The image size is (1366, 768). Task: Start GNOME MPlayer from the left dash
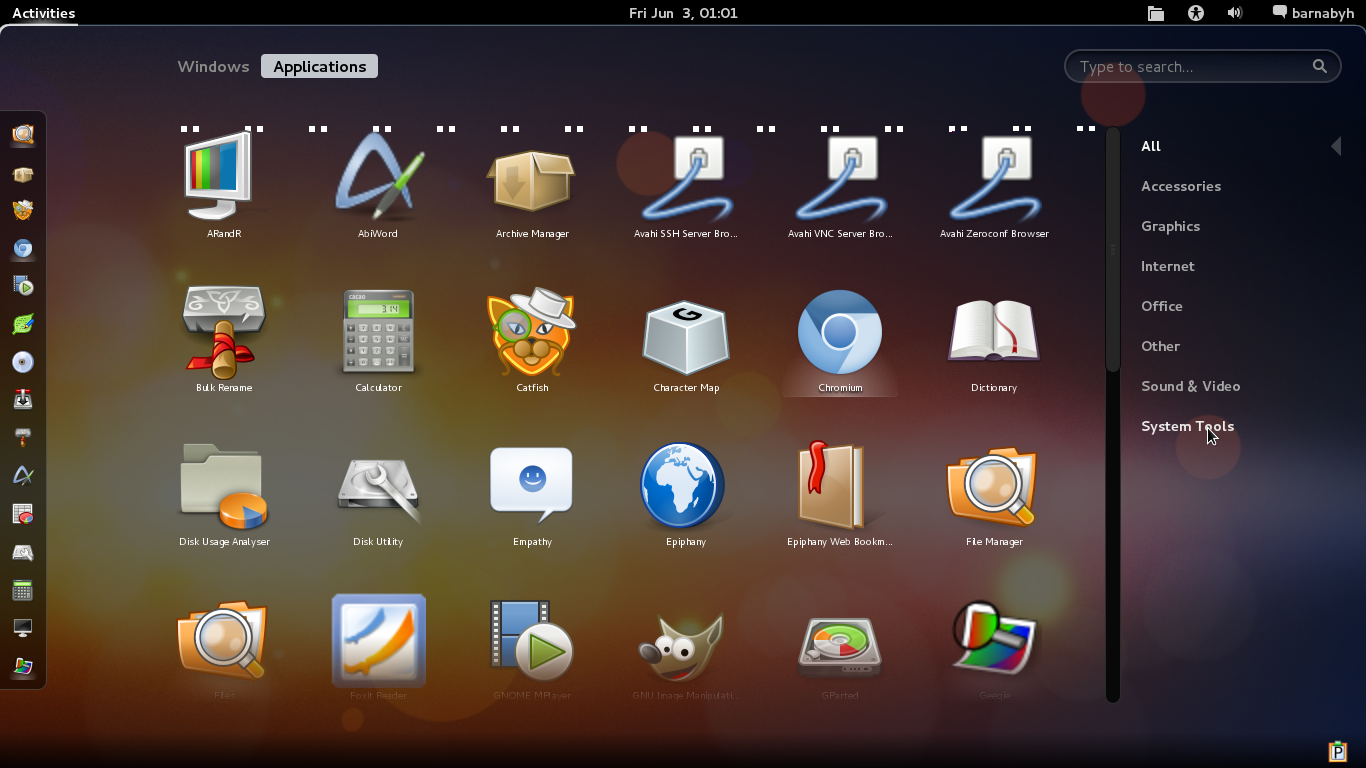pos(23,287)
